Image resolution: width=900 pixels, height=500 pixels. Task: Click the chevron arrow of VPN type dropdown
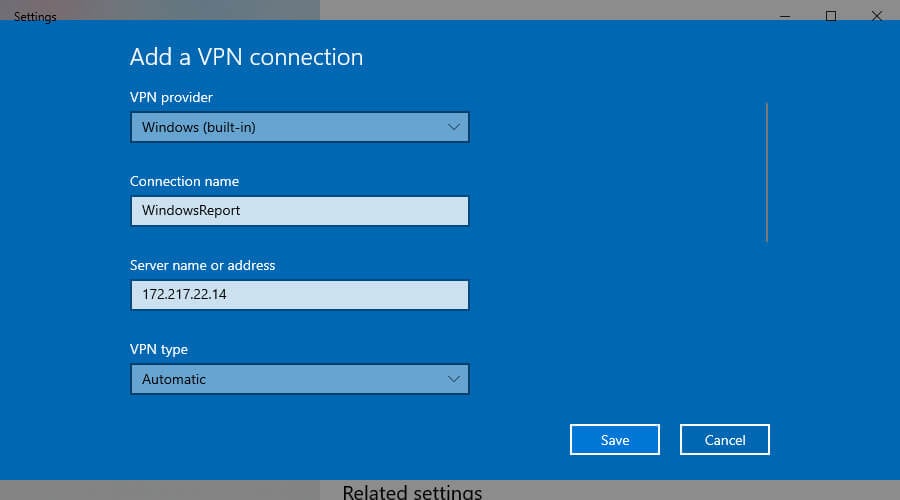[x=453, y=379]
